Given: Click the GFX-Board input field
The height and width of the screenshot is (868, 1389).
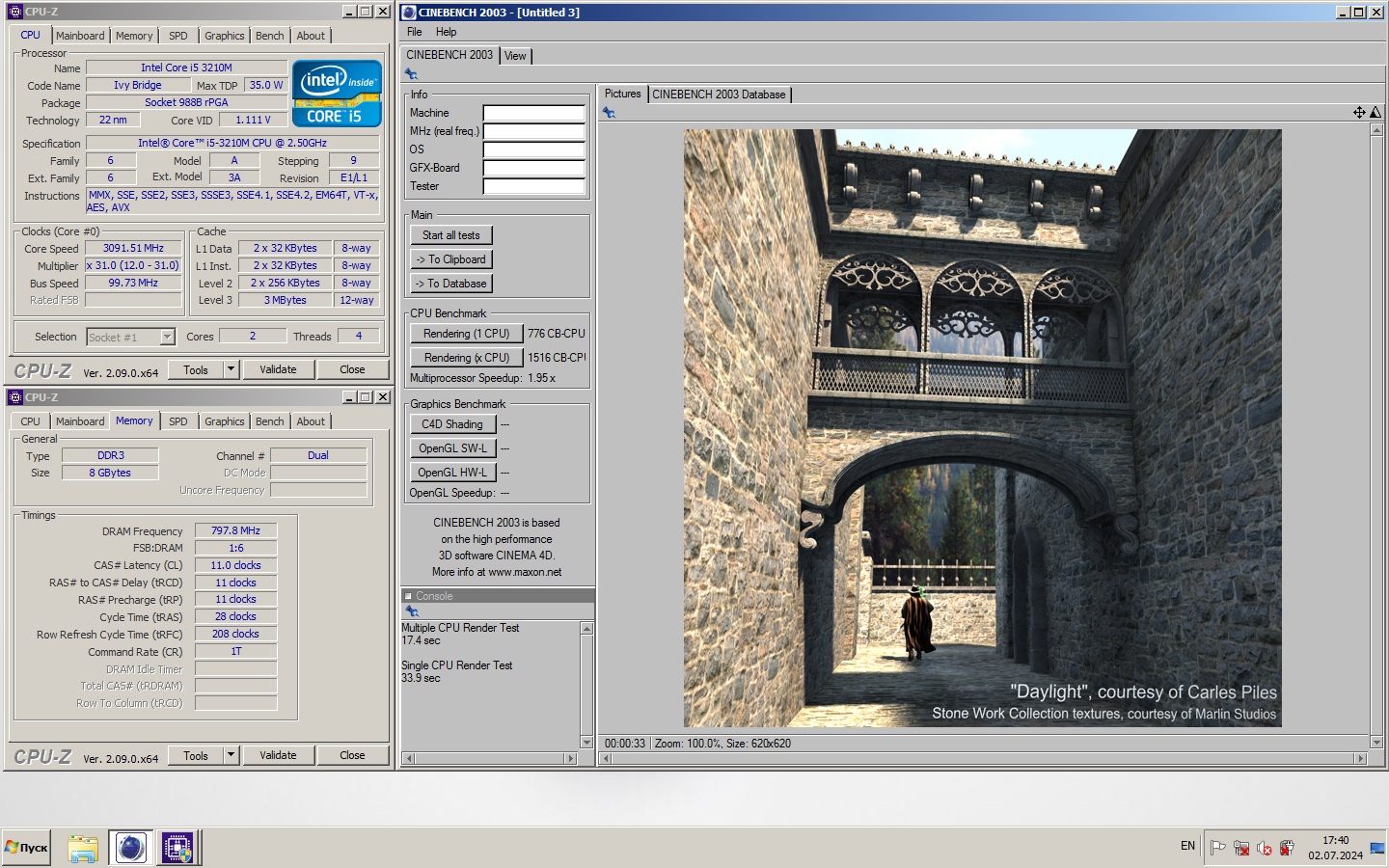Looking at the screenshot, I should (x=533, y=168).
